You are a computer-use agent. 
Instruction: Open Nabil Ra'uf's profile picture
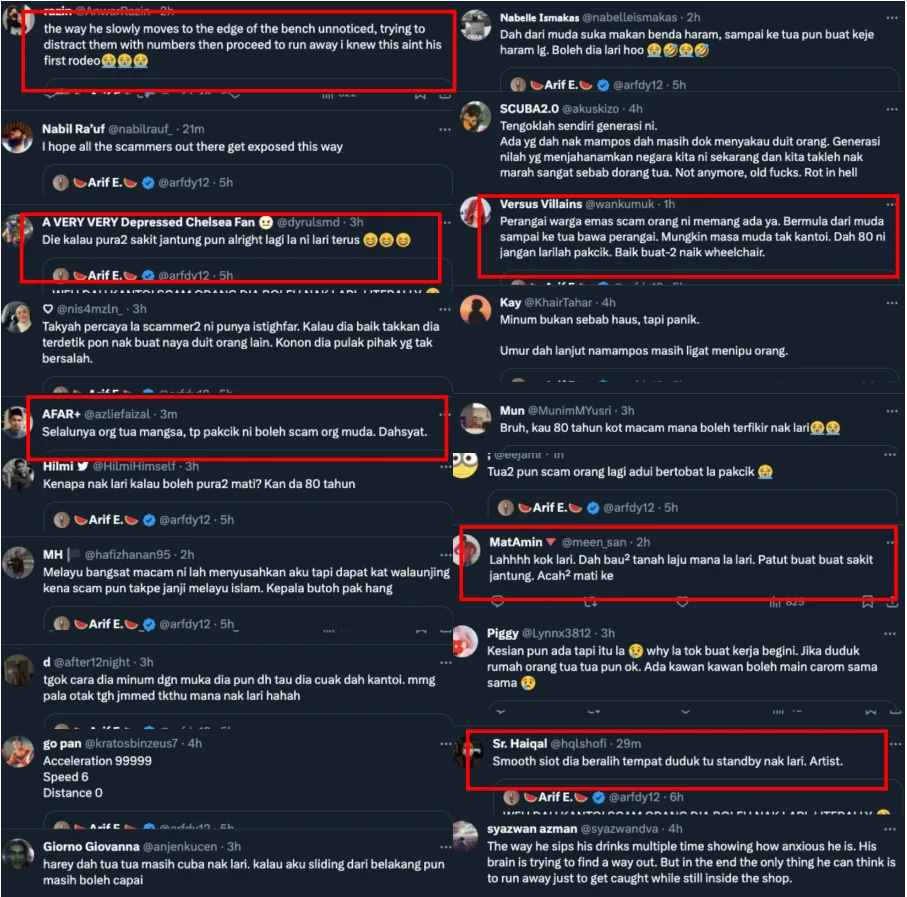(x=17, y=138)
